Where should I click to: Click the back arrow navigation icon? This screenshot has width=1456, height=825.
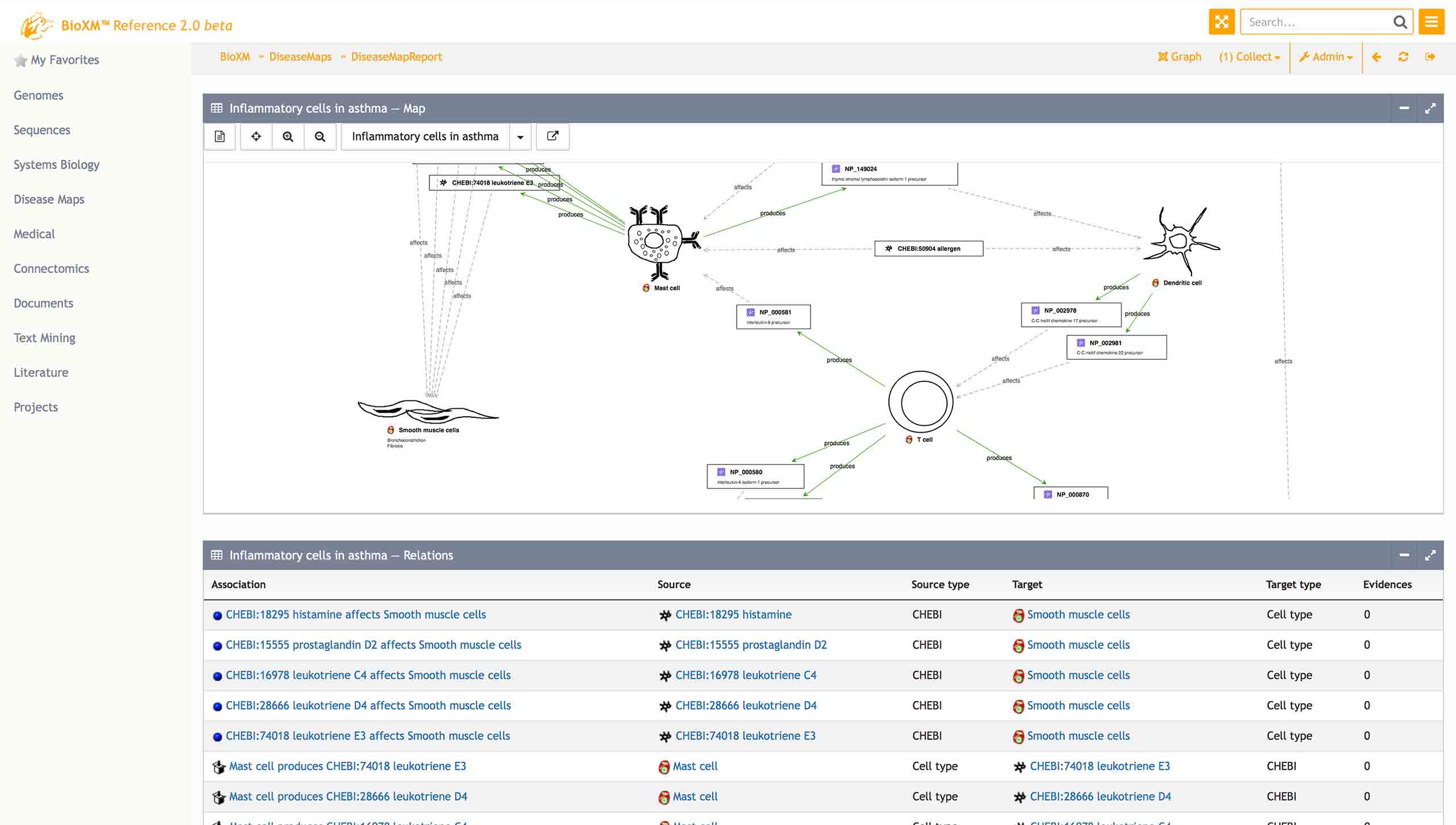1376,57
